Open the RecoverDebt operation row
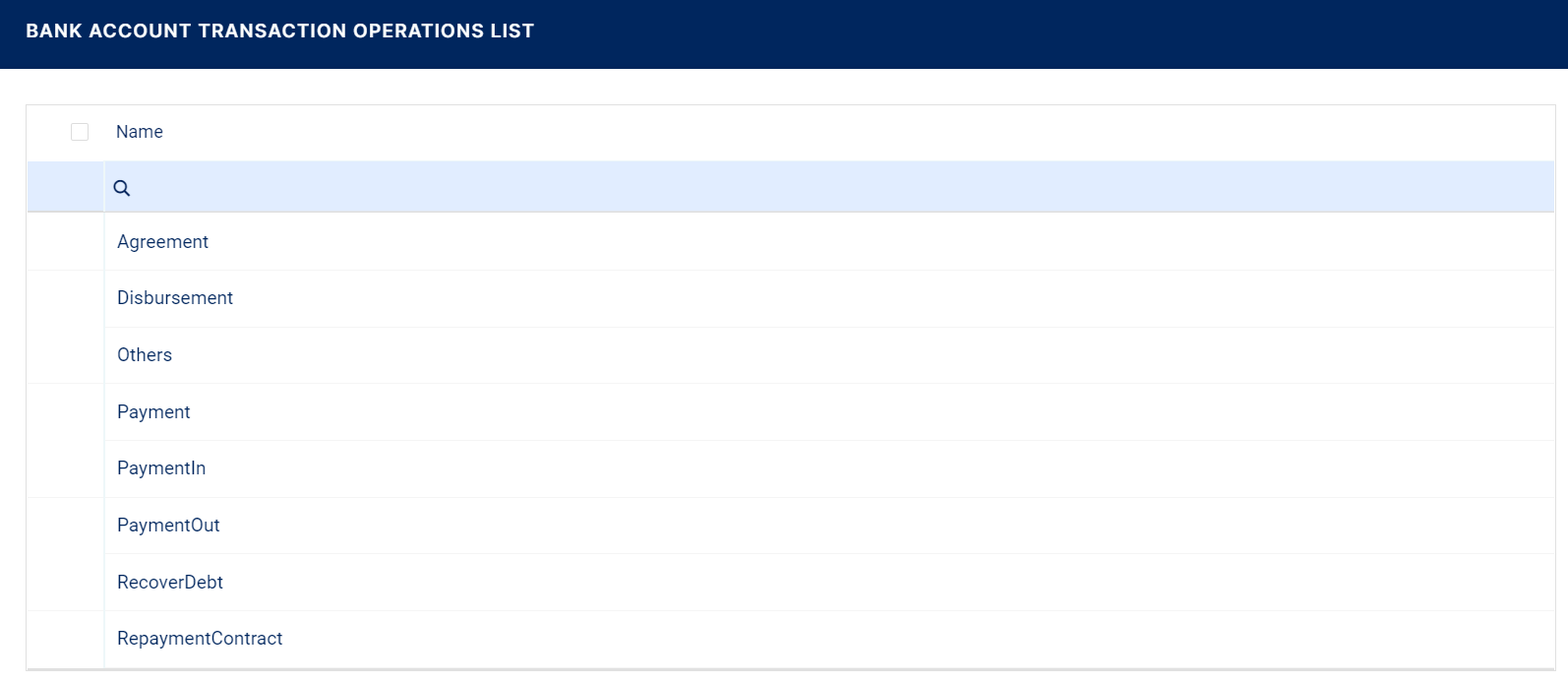Screen dimensions: 1568x683 (x=170, y=583)
